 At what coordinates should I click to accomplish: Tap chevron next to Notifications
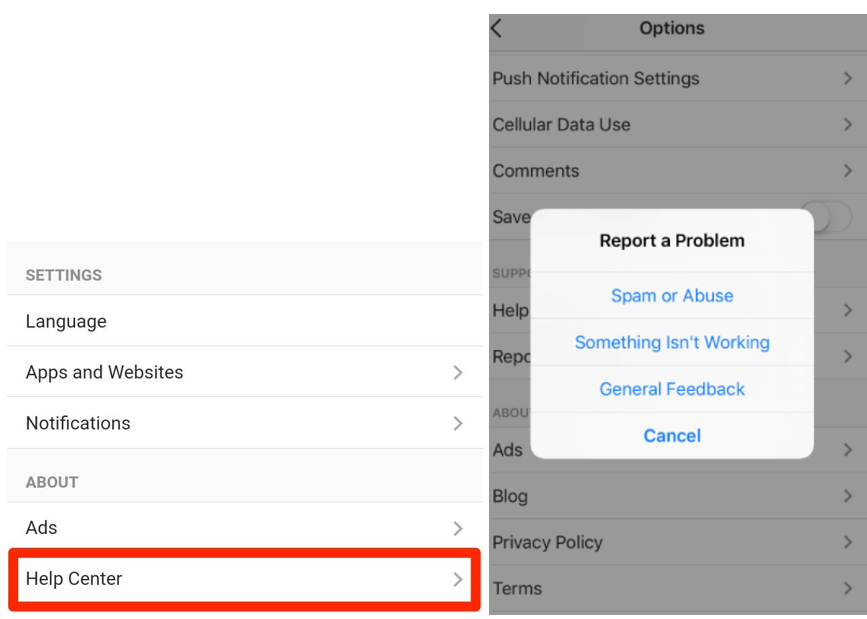pos(458,423)
